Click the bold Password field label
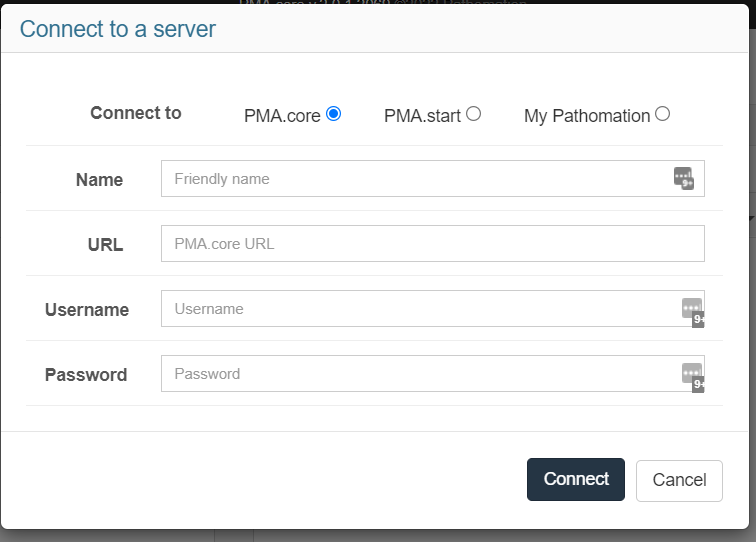This screenshot has width=756, height=542. click(86, 375)
